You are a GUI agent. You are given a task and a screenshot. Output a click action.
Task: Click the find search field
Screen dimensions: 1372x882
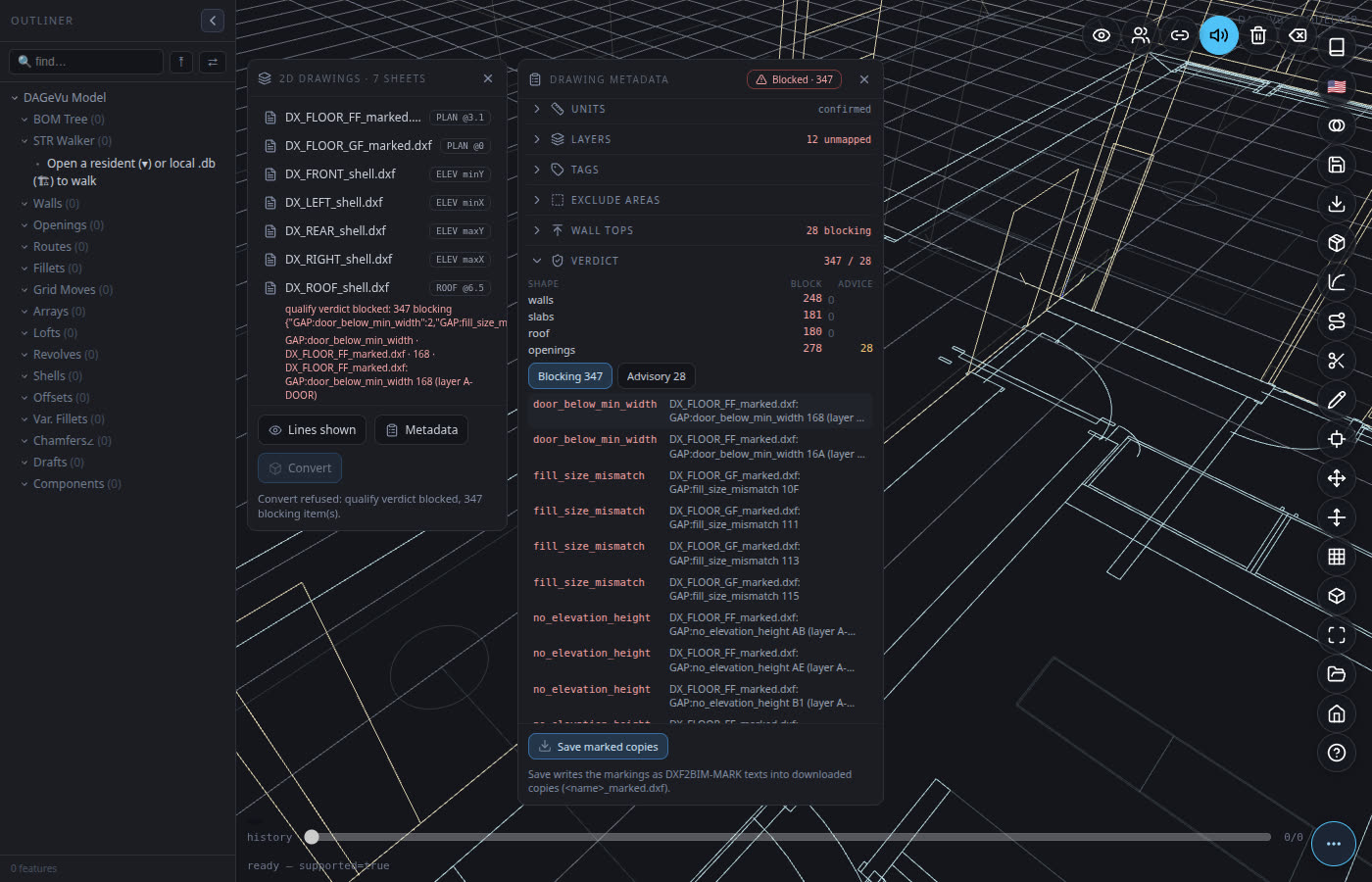[x=86, y=62]
